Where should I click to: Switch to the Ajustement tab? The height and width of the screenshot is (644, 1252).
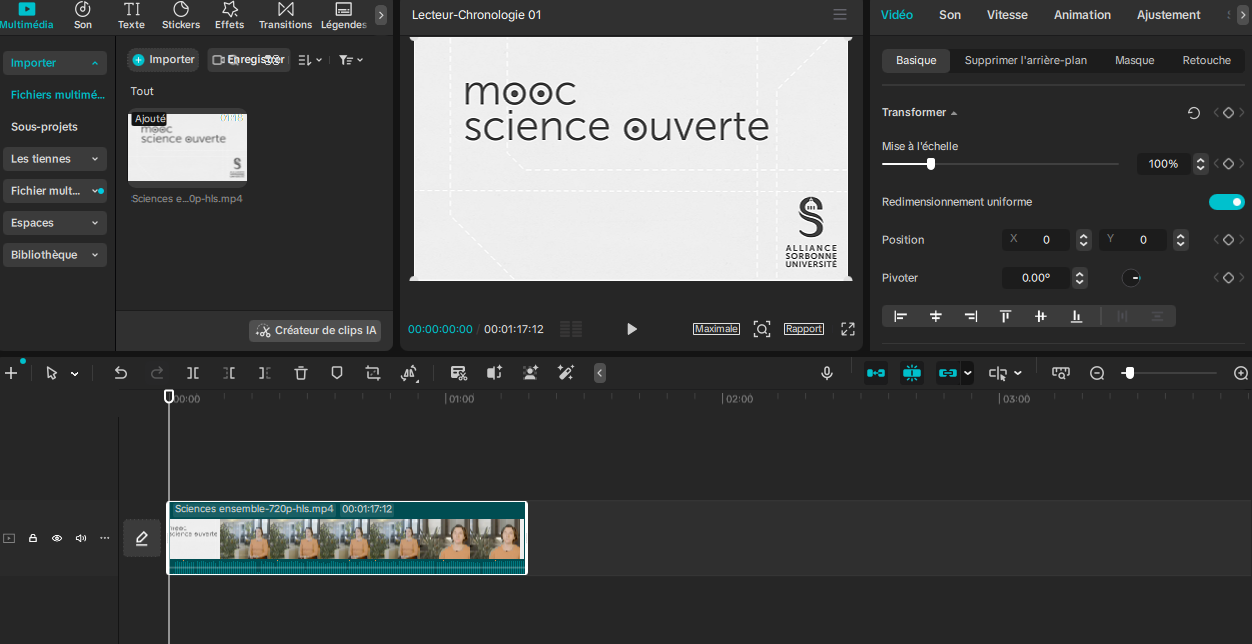1168,15
